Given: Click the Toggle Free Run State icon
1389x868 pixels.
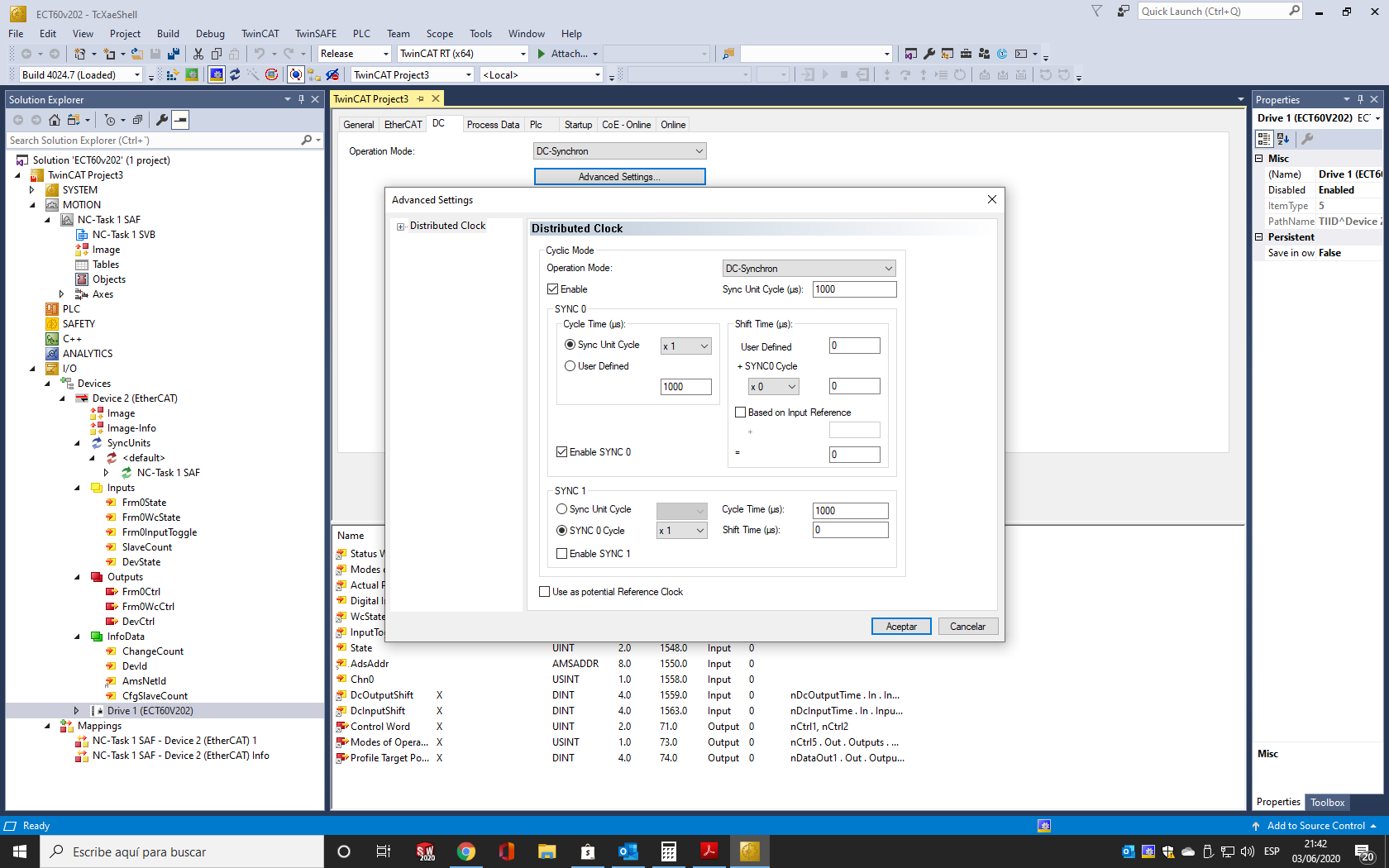Looking at the screenshot, I should point(271,75).
